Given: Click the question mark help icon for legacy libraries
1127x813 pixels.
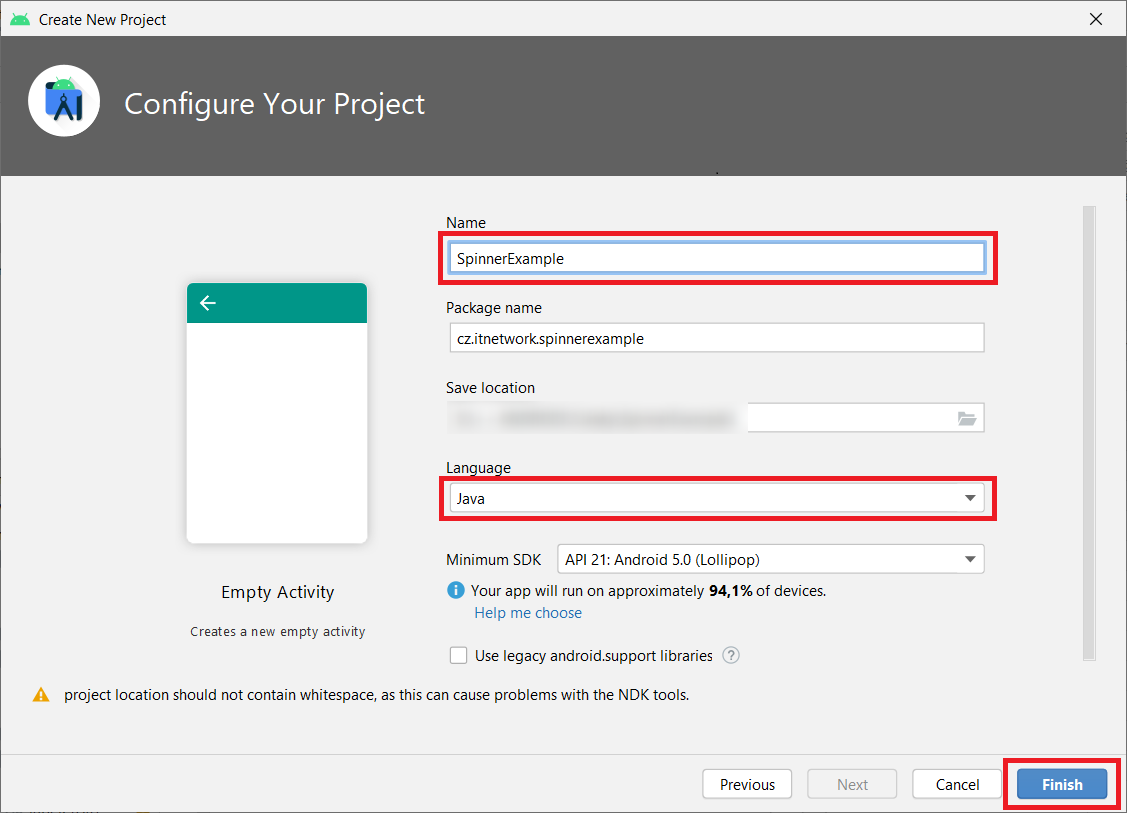Looking at the screenshot, I should (x=731, y=656).
